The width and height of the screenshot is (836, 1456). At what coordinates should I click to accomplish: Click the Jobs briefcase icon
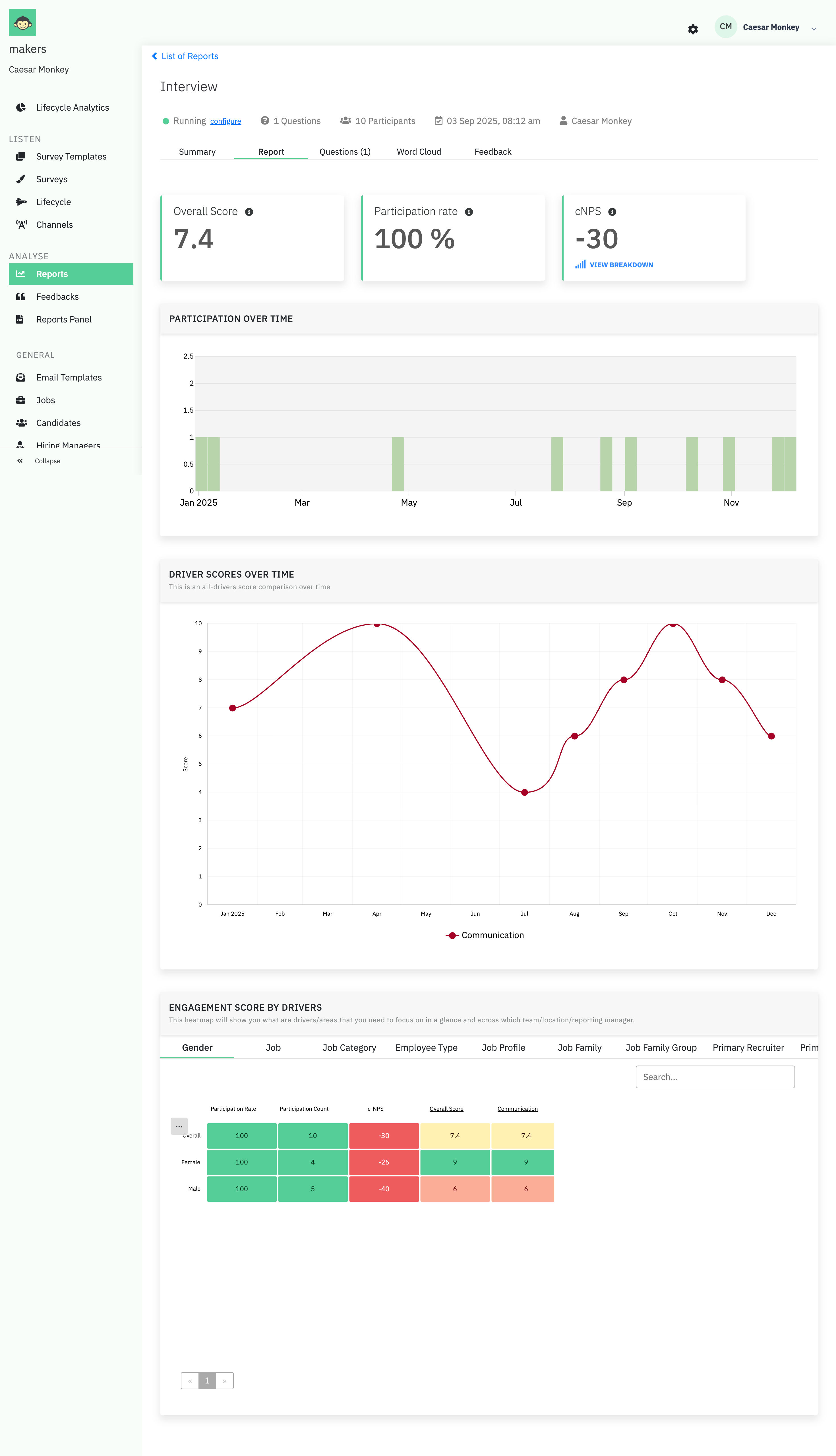click(21, 400)
